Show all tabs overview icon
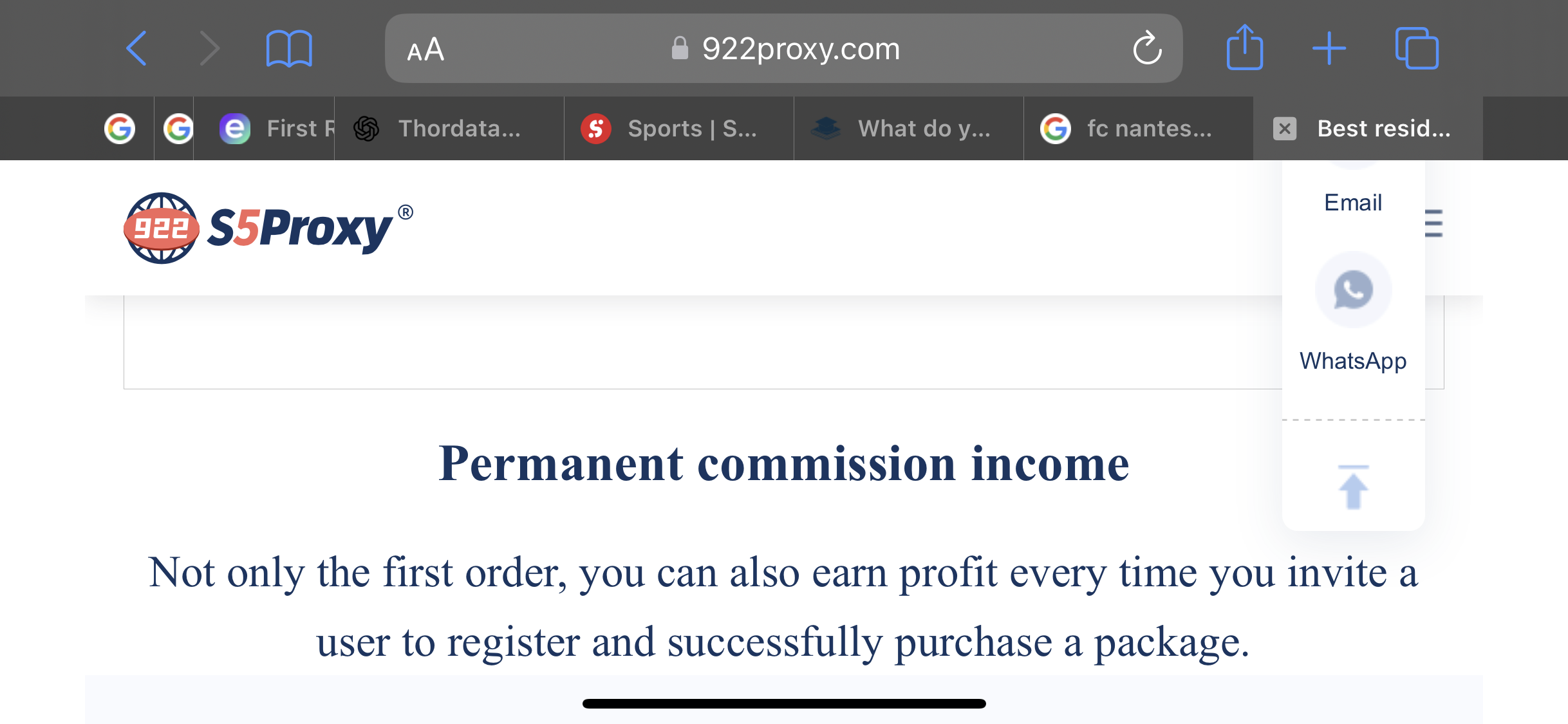This screenshot has height=724, width=1568. click(1416, 48)
